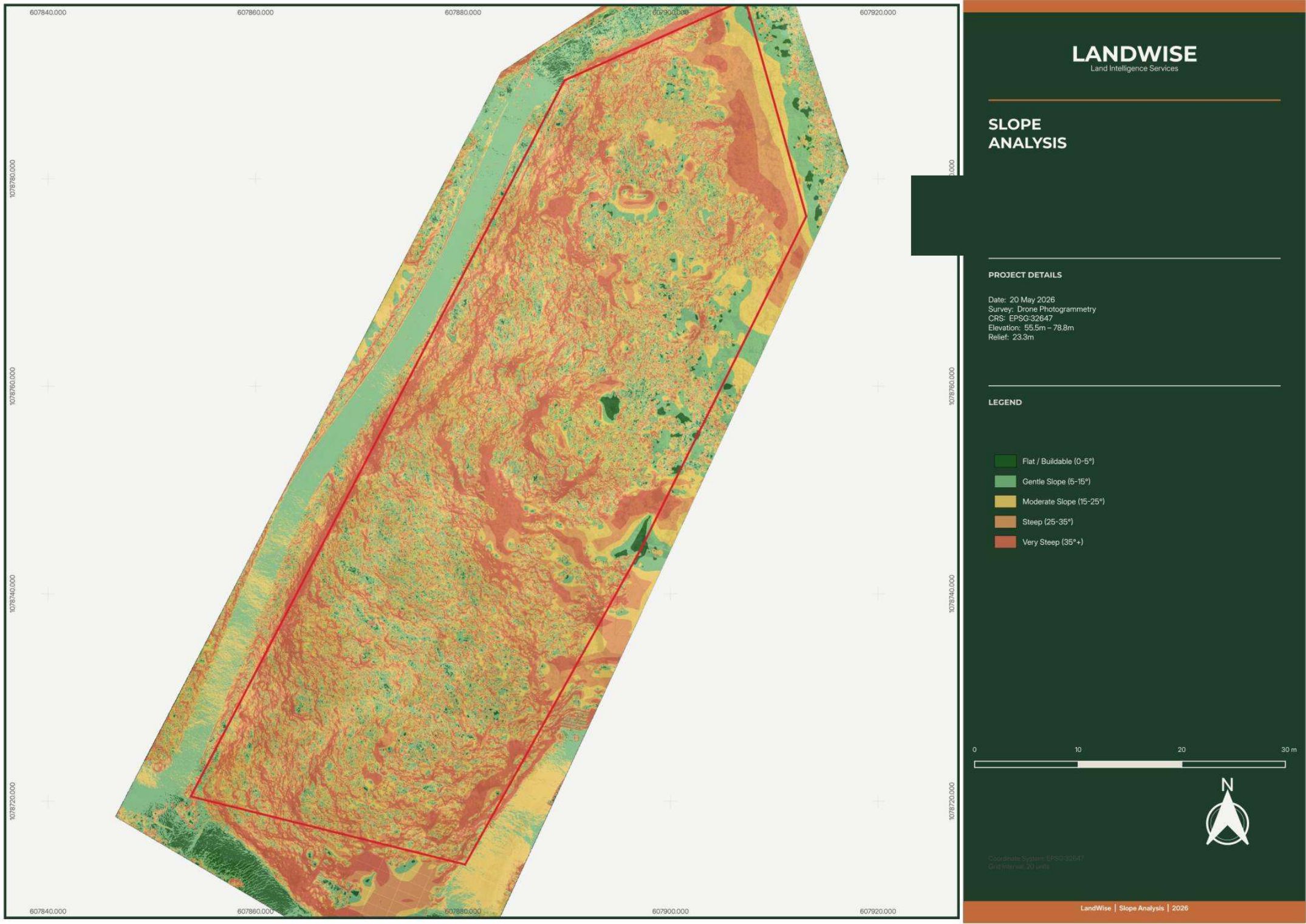Click the Very Steep (35°+) legend label

(1052, 542)
